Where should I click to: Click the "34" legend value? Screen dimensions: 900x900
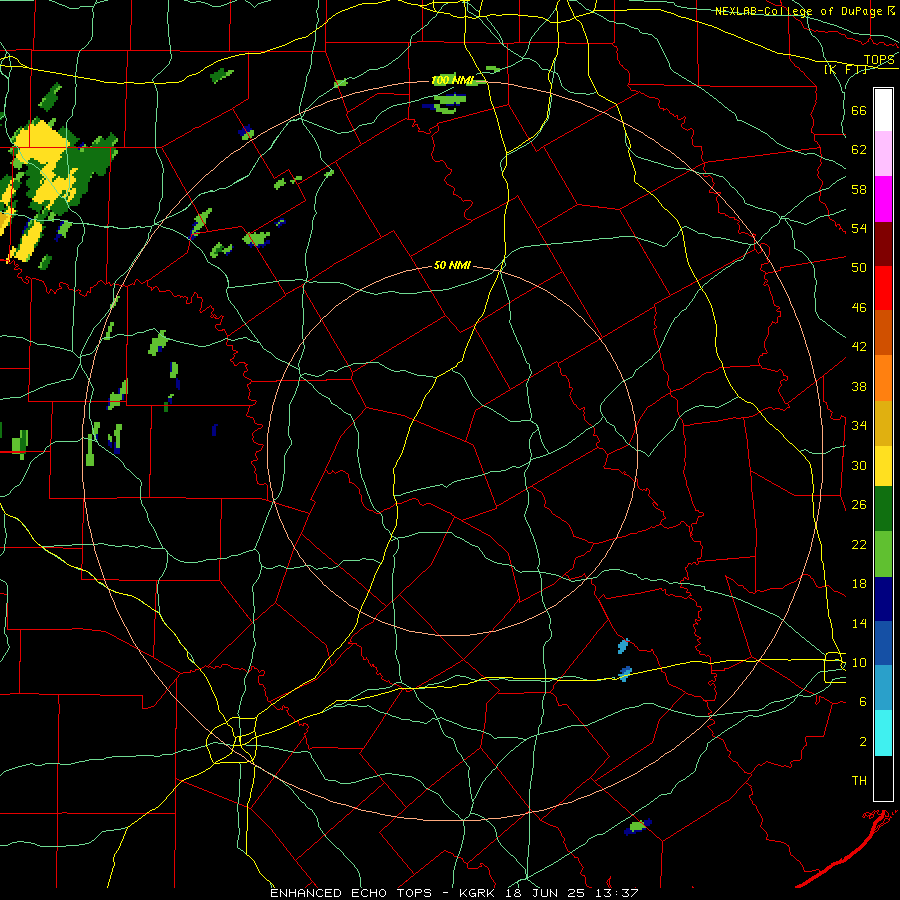tap(859, 426)
